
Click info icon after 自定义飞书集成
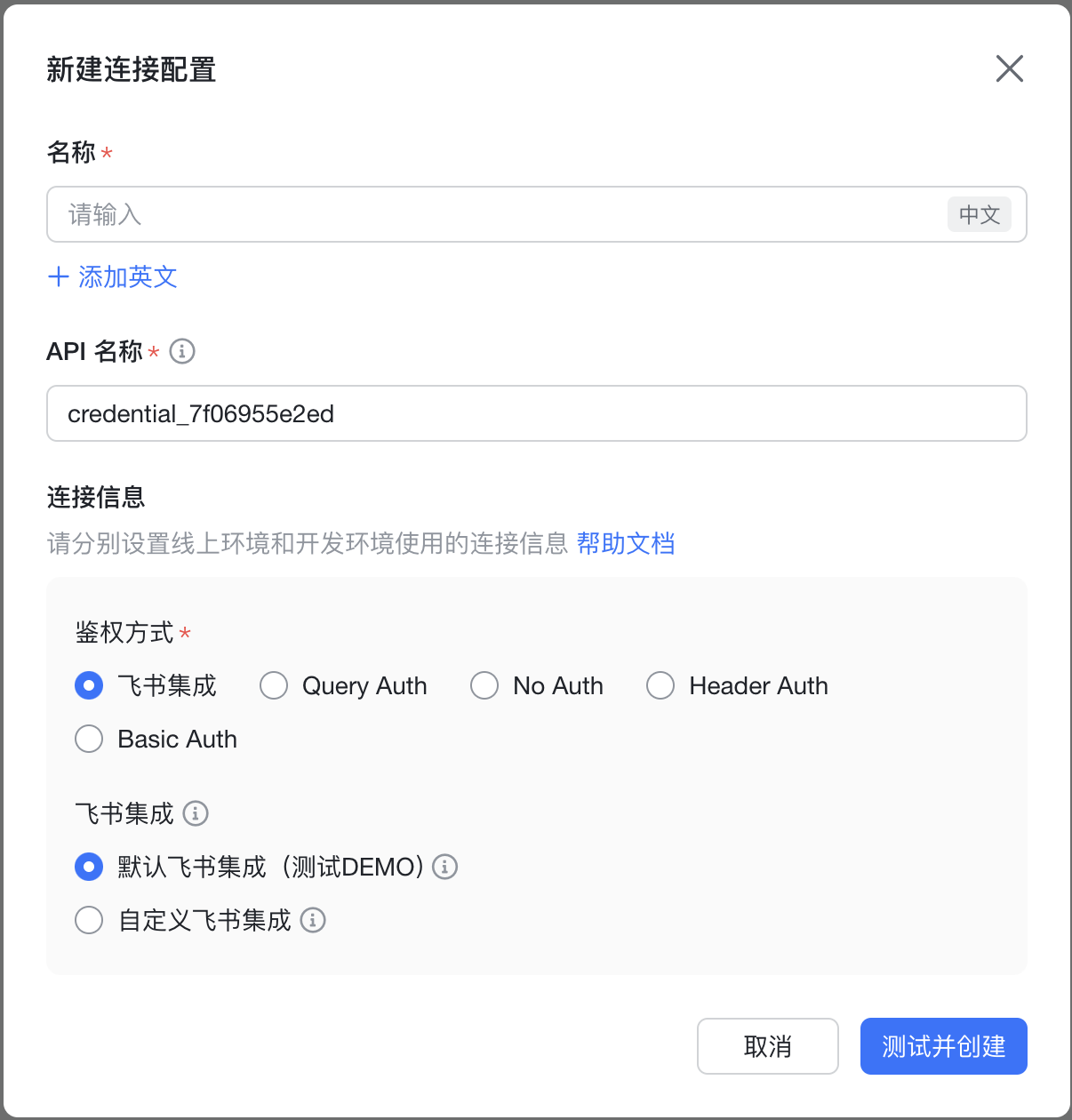point(313,920)
